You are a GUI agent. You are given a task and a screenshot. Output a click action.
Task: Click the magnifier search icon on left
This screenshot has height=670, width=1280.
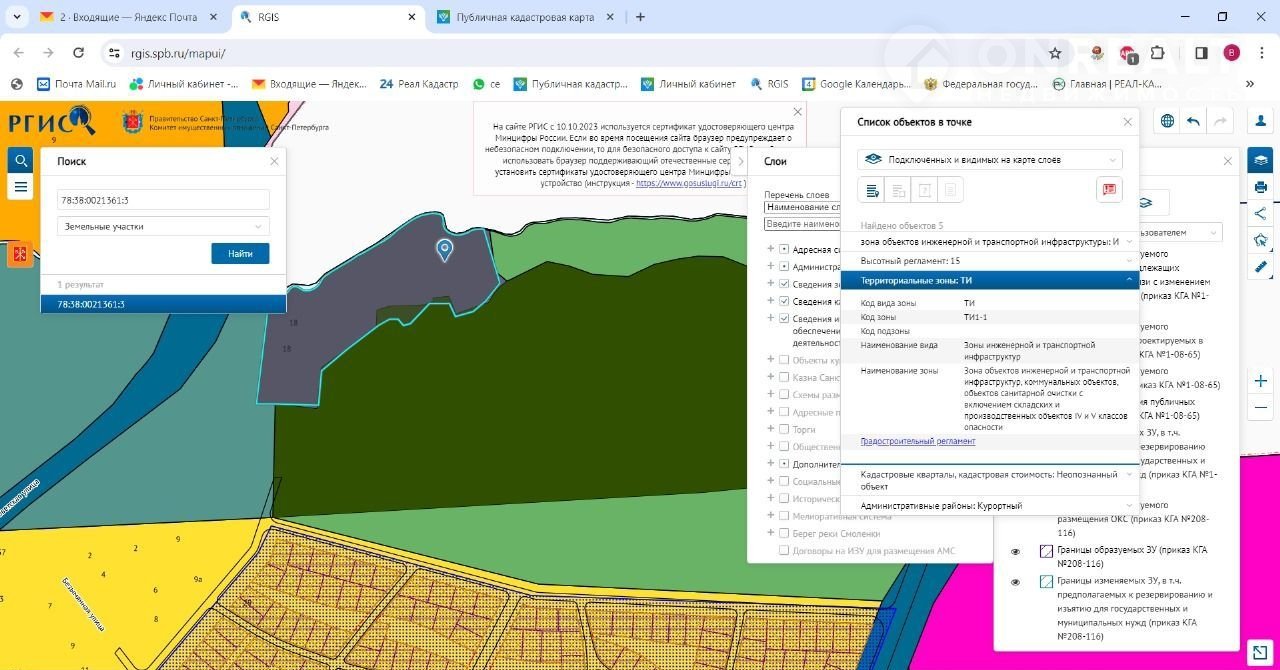click(x=20, y=161)
